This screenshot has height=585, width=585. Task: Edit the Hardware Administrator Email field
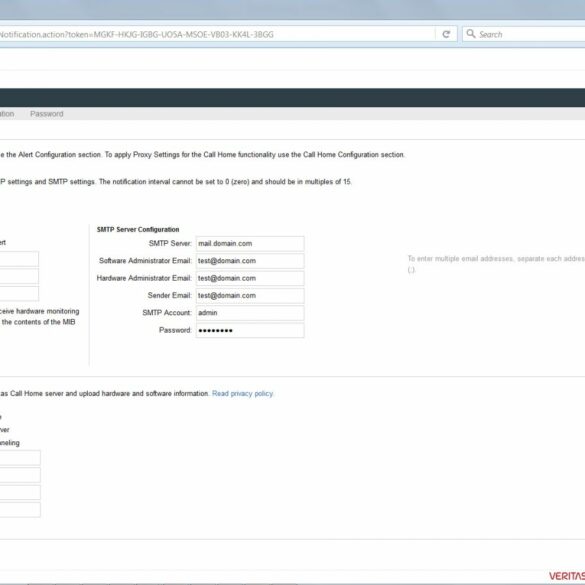pyautogui.click(x=250, y=278)
